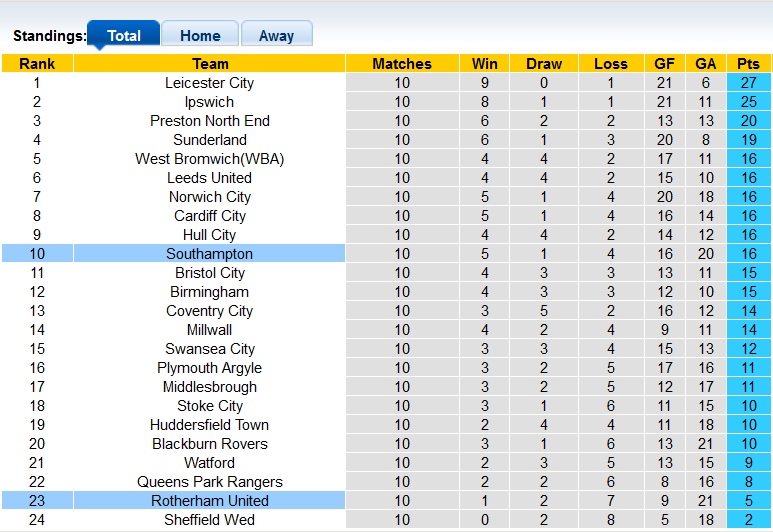This screenshot has height=532, width=773.
Task: Open the Queens Park Rangers link
Action: click(x=210, y=482)
